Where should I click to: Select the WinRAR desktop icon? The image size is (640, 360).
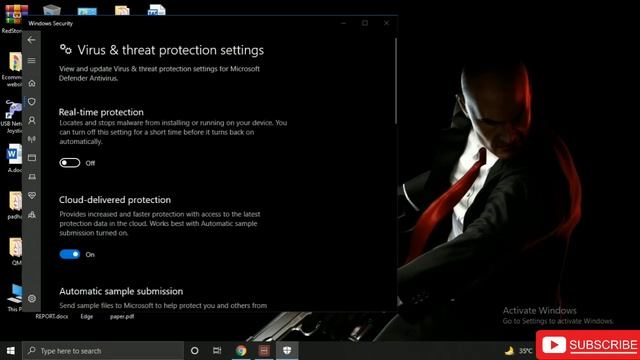[x=16, y=15]
